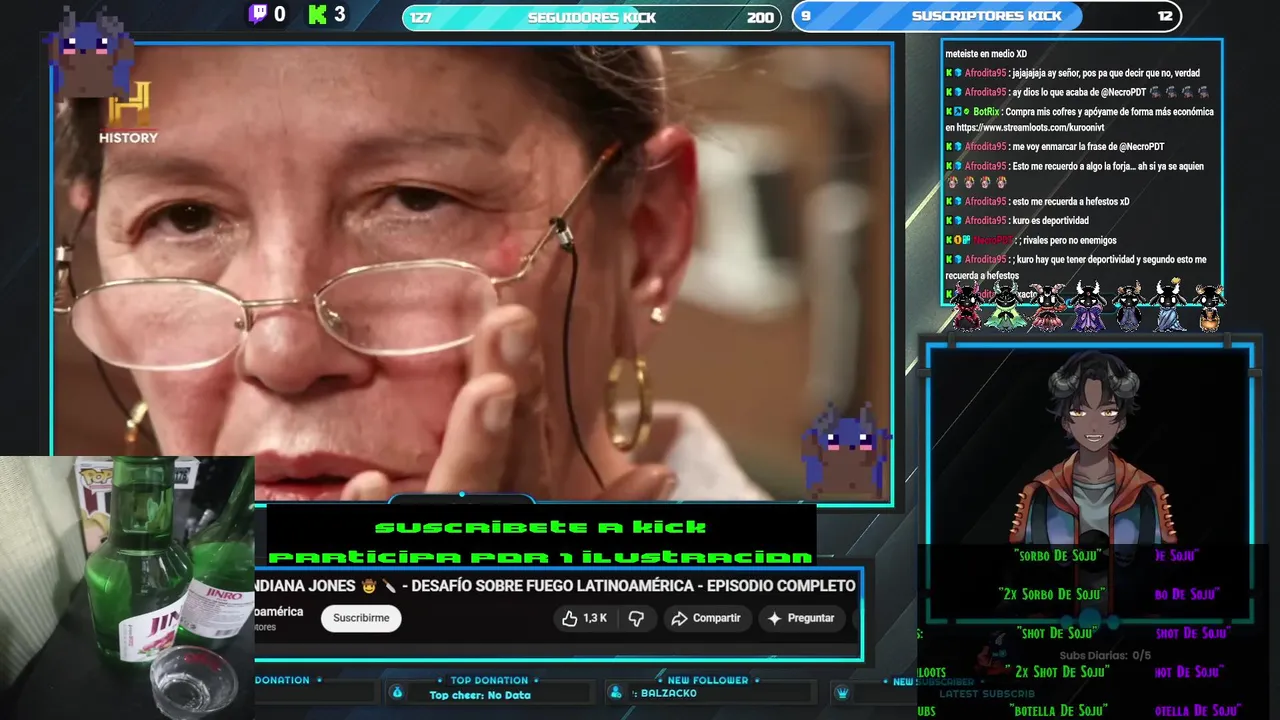This screenshot has height=720, width=1280.
Task: Click the green '2x Sorbo De Soju' label
Action: click(1053, 594)
